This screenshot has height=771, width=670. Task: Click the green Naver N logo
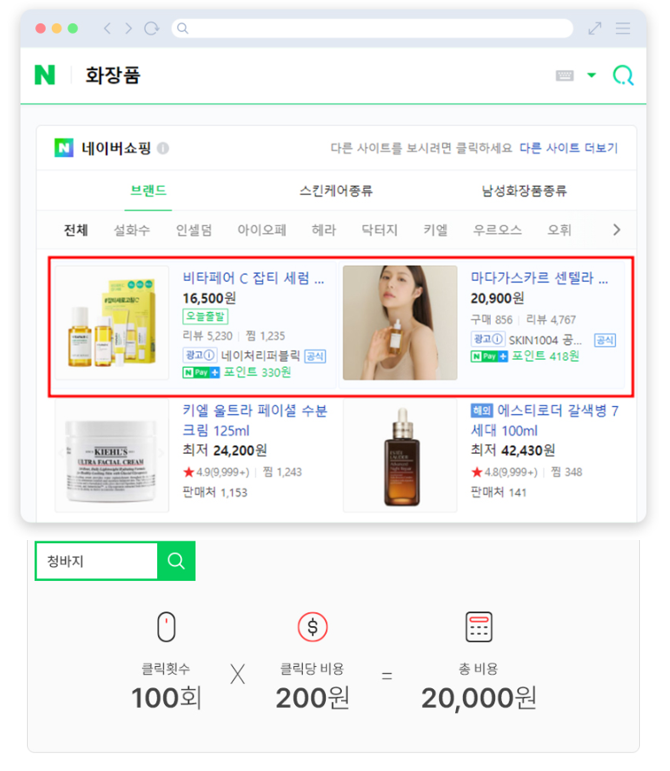45,75
